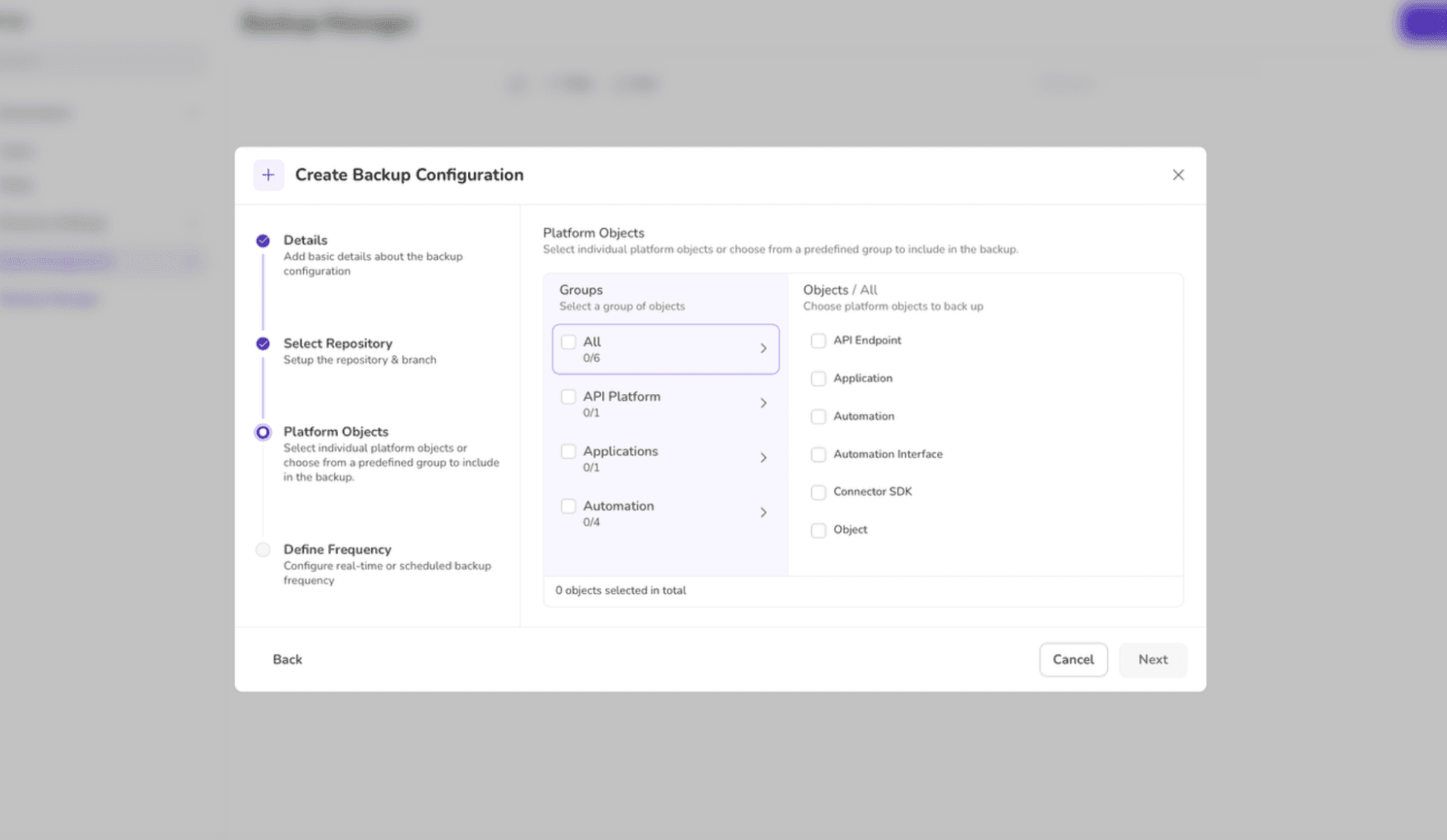Screen dimensions: 1447x840
Task: Check the All group checkbox
Action: 568,342
